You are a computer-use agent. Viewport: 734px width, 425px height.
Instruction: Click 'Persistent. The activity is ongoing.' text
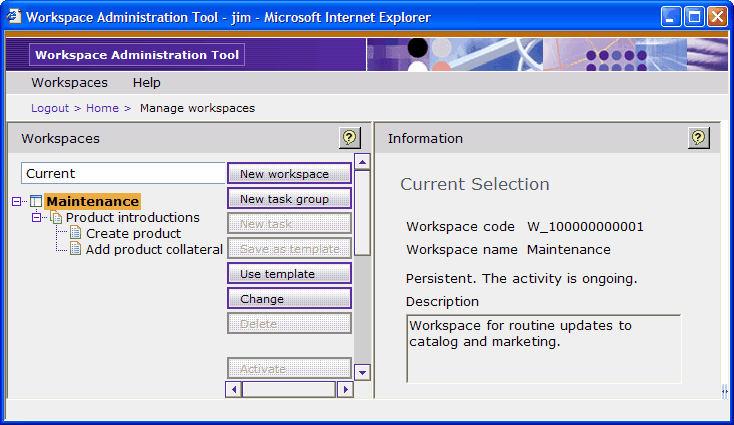(x=521, y=278)
